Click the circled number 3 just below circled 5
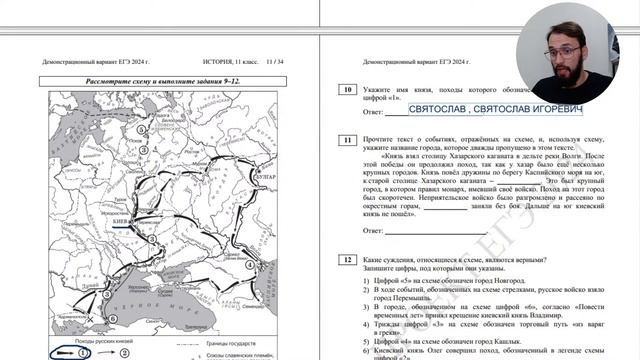Screen dimensions: 640x360 pyautogui.click(x=144, y=150)
